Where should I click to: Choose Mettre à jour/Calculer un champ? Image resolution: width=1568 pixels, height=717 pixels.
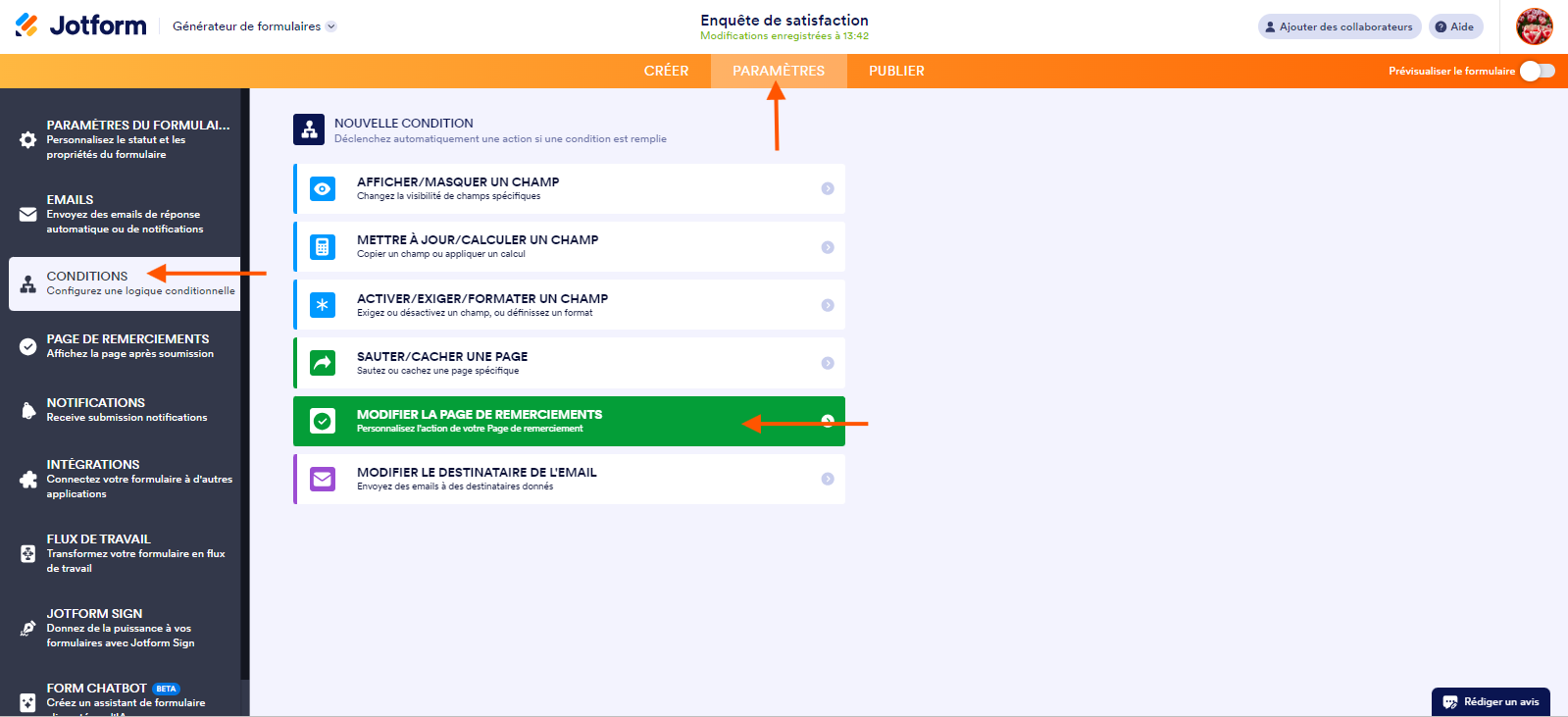click(569, 246)
